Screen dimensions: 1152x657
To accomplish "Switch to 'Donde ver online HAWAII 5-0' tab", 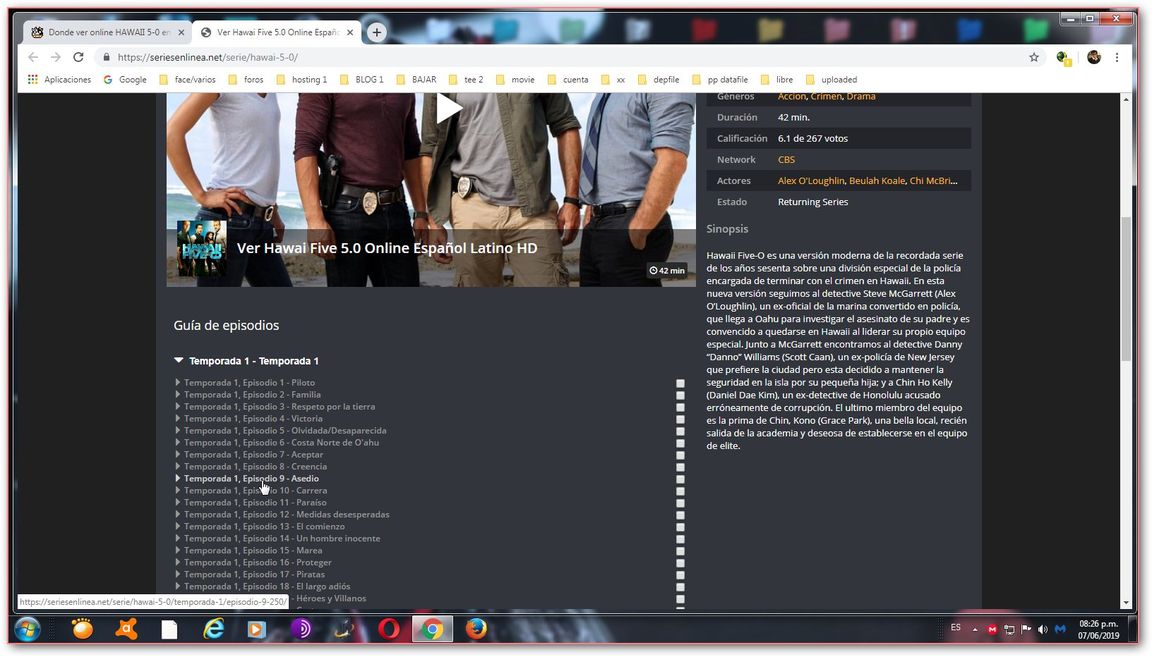I will (109, 32).
